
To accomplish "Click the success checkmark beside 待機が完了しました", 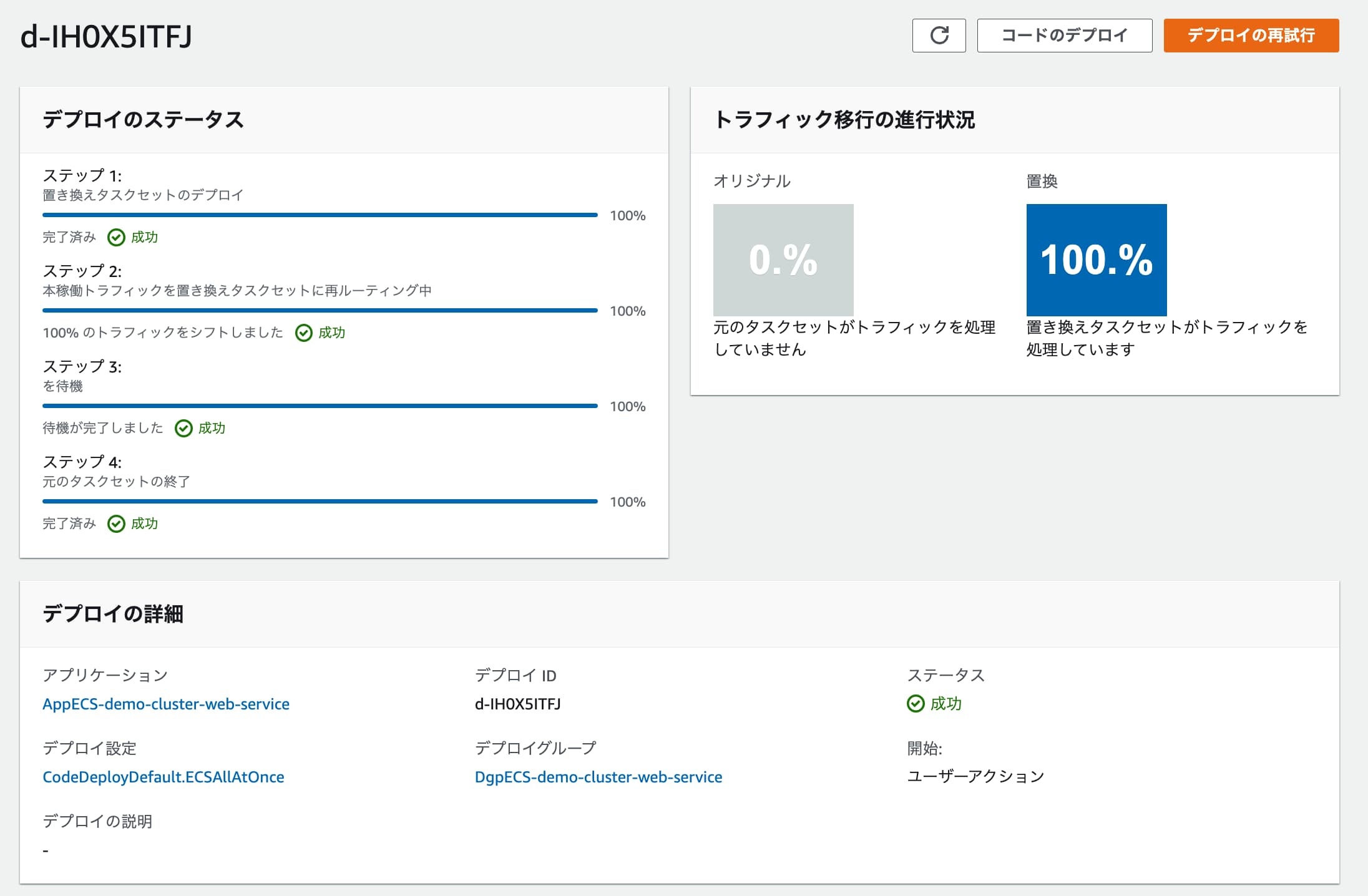I will pos(184,428).
